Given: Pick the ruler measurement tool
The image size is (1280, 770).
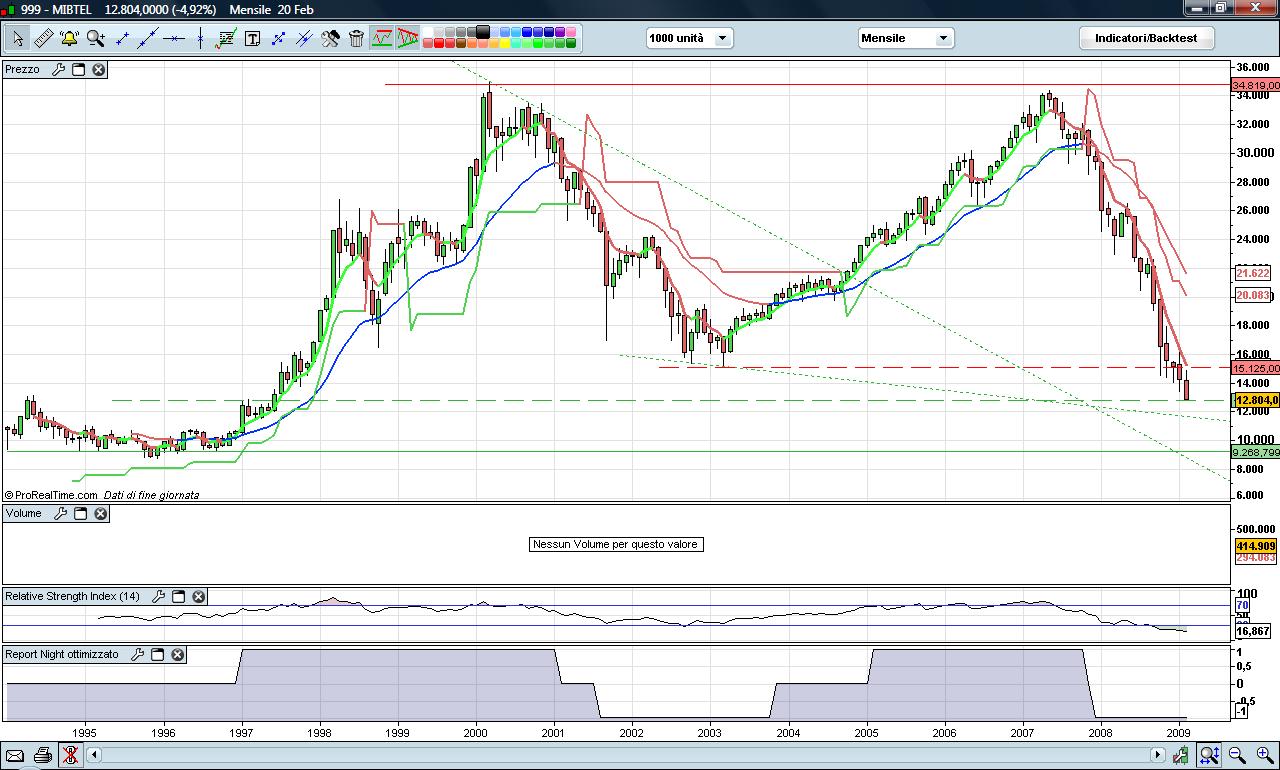Looking at the screenshot, I should coord(43,39).
